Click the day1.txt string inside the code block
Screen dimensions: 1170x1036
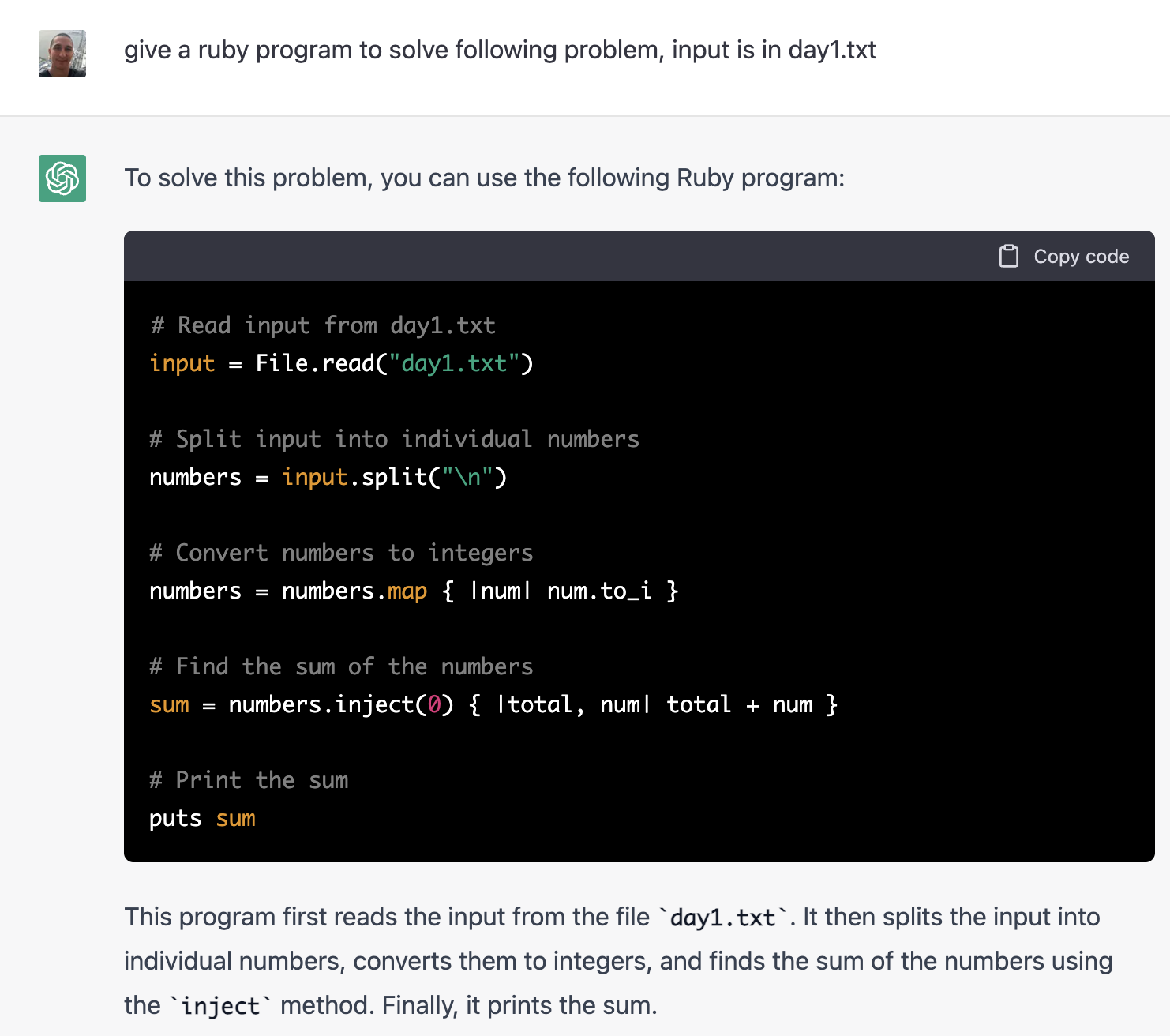452,363
